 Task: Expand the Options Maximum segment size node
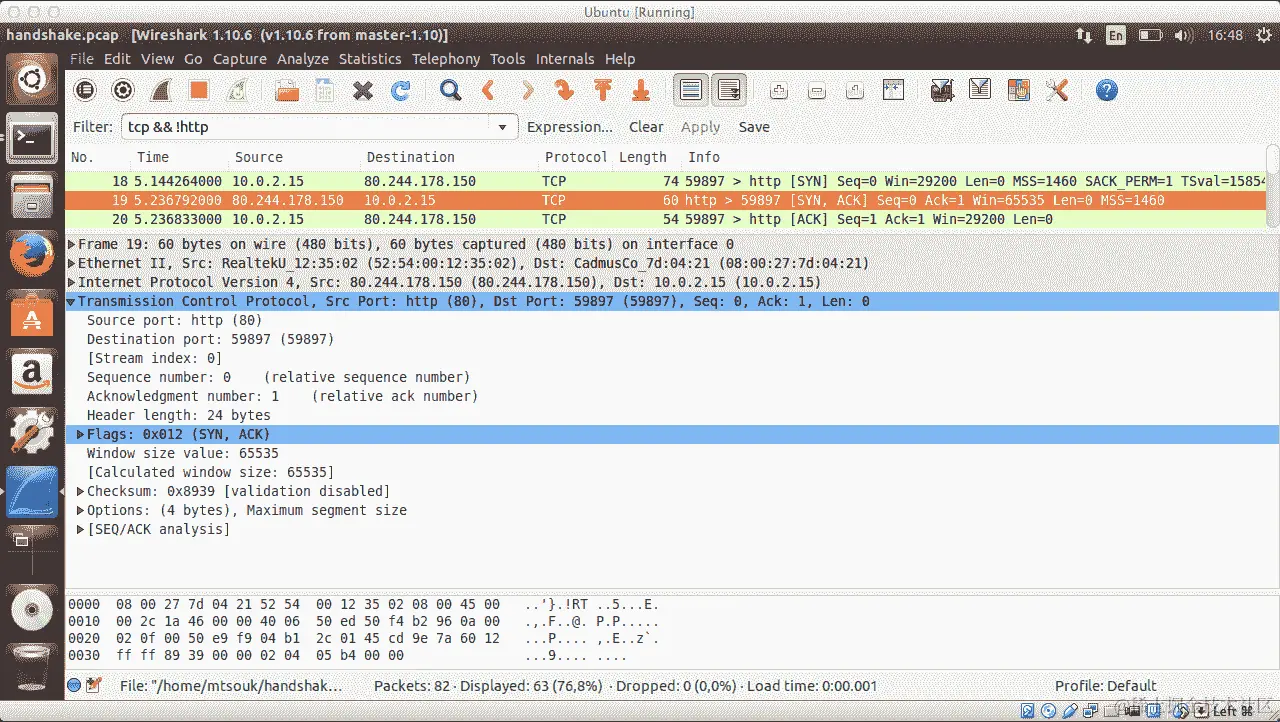coord(81,510)
